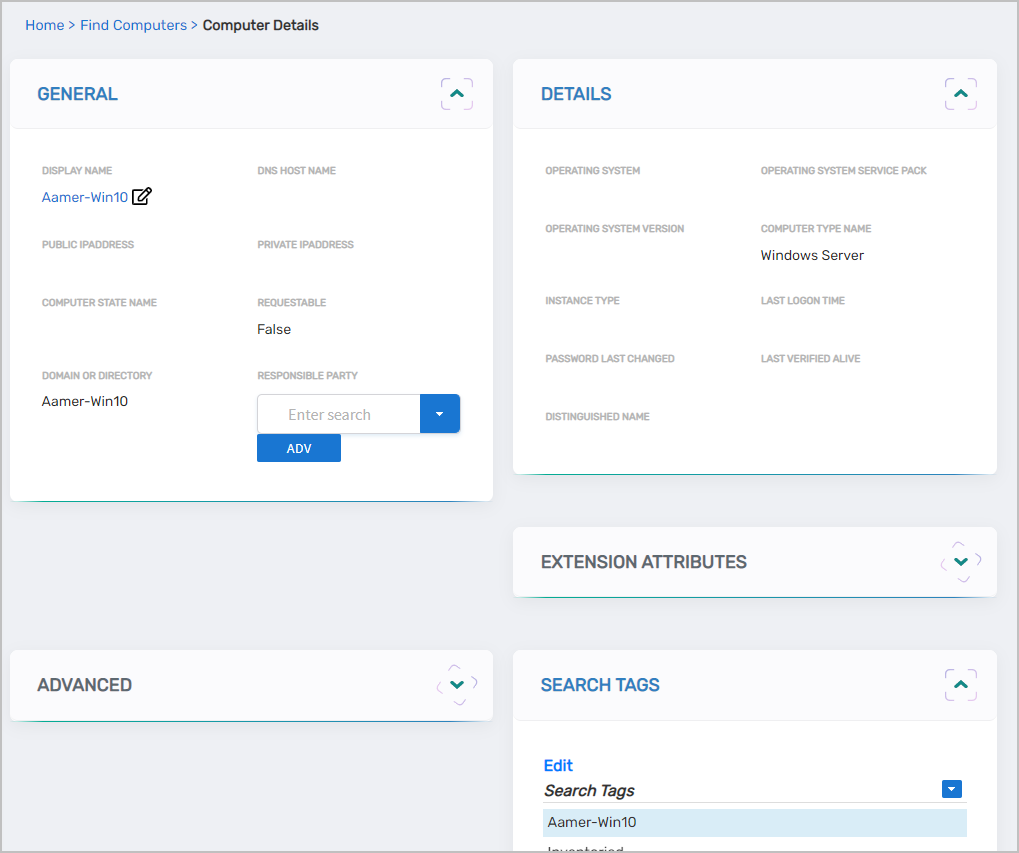The width and height of the screenshot is (1019, 853).
Task: Open the Responsible Party dropdown arrow
Action: 439,414
